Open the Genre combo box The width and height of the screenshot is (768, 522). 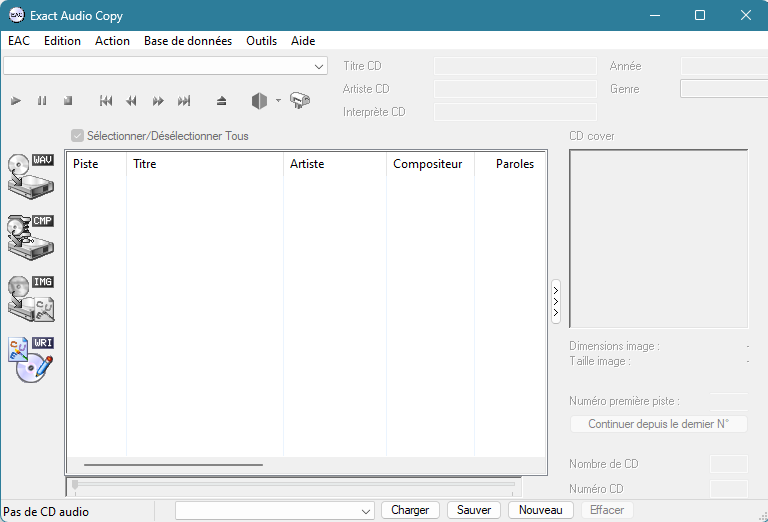724,89
